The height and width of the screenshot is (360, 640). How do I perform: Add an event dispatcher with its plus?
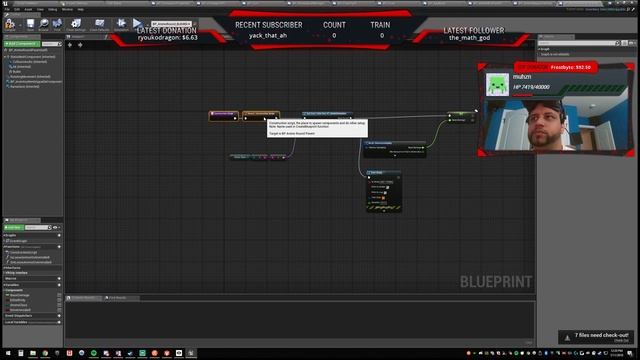coord(59,316)
